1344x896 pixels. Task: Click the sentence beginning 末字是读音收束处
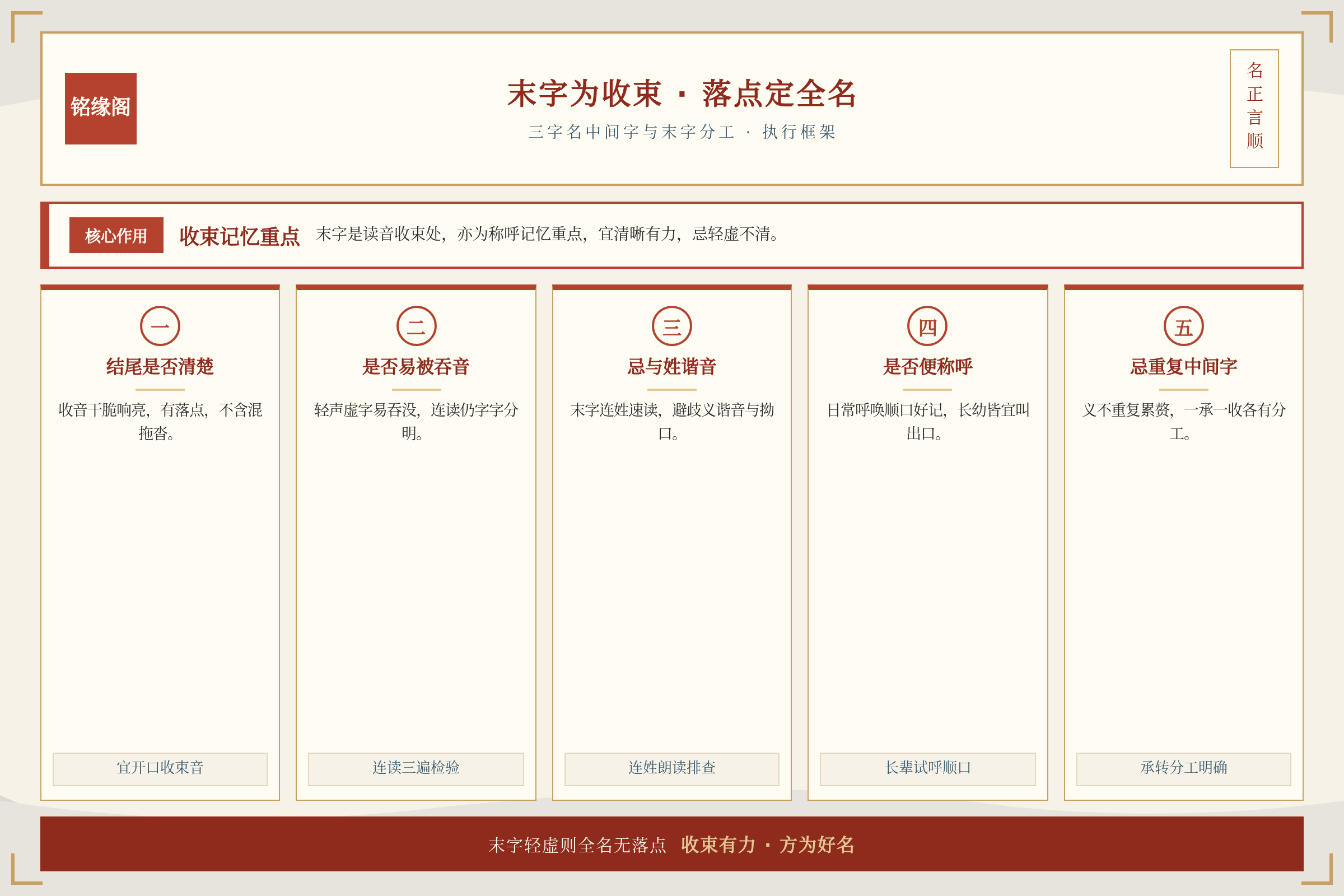(x=549, y=234)
